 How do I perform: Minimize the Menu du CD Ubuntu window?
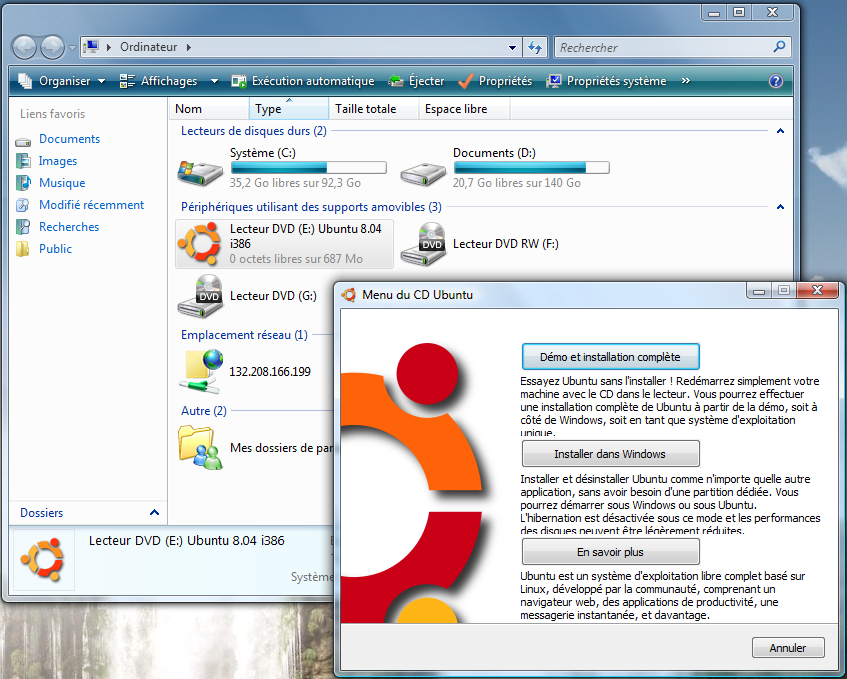pos(759,291)
